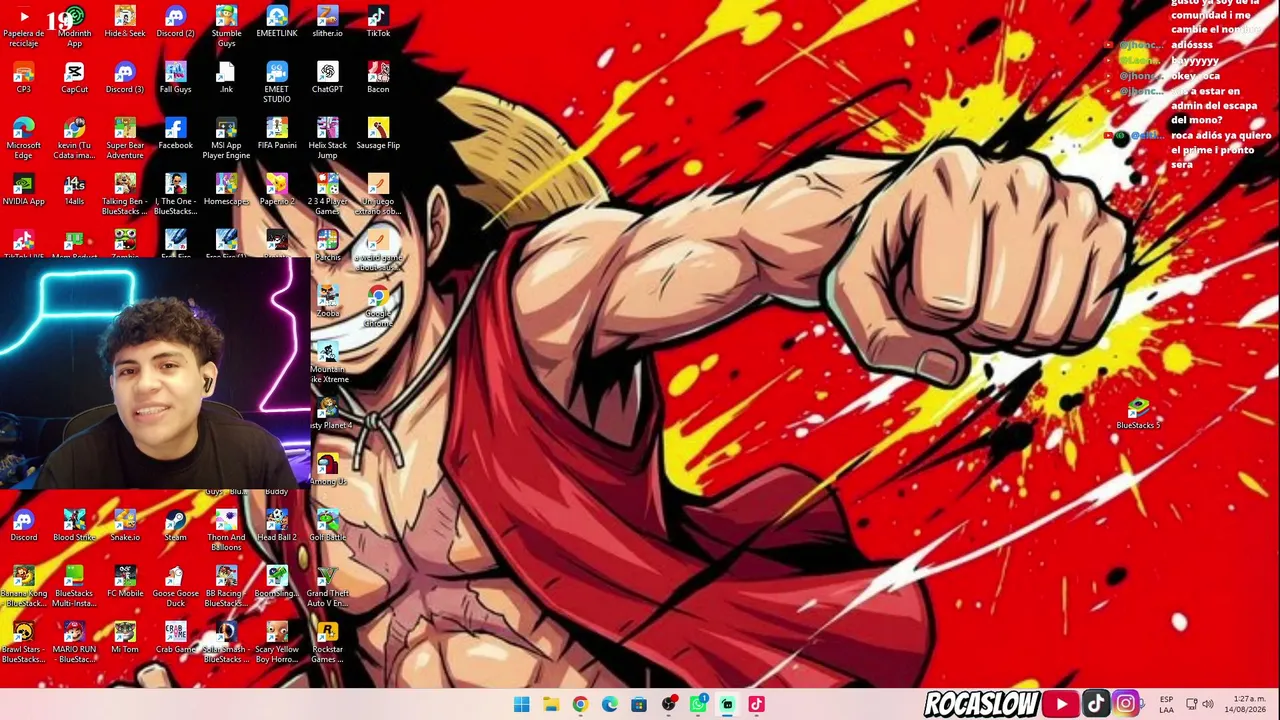
Task: Launch the Crab Game shortcut
Action: (x=175, y=638)
